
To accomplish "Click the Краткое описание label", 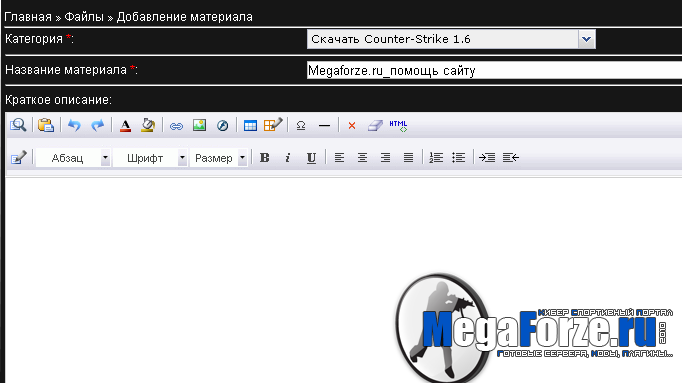I will click(58, 100).
